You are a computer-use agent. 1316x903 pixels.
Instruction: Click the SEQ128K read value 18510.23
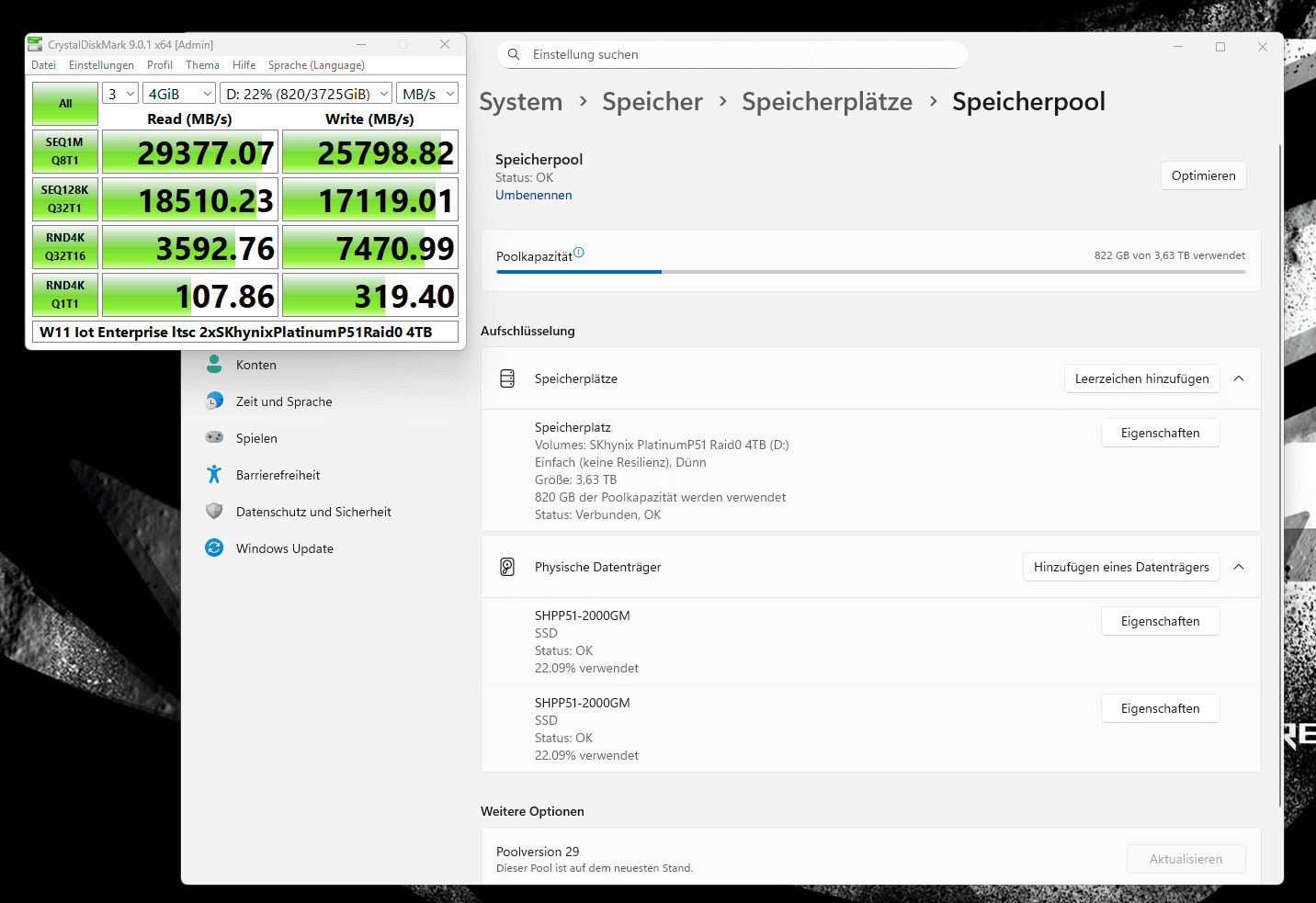click(x=190, y=199)
